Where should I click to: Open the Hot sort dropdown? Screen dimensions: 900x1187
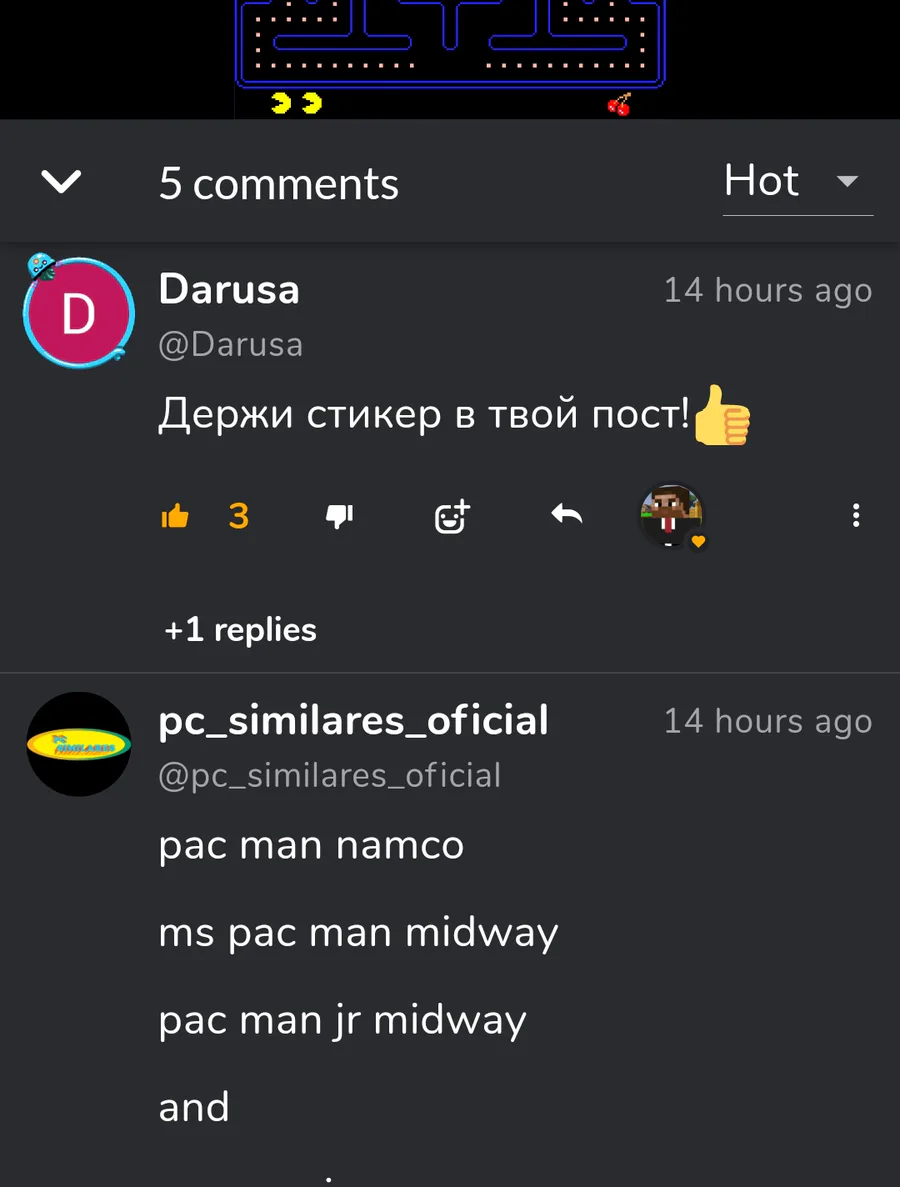coord(798,182)
